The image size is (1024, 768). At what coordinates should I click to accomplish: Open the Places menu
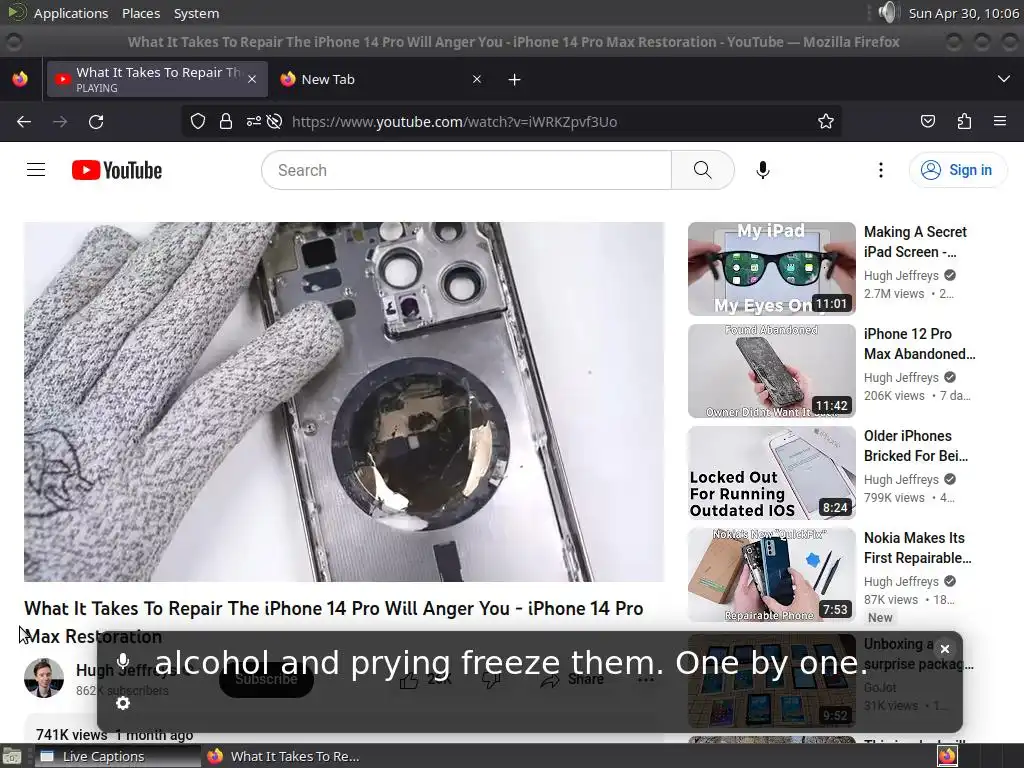(x=141, y=13)
